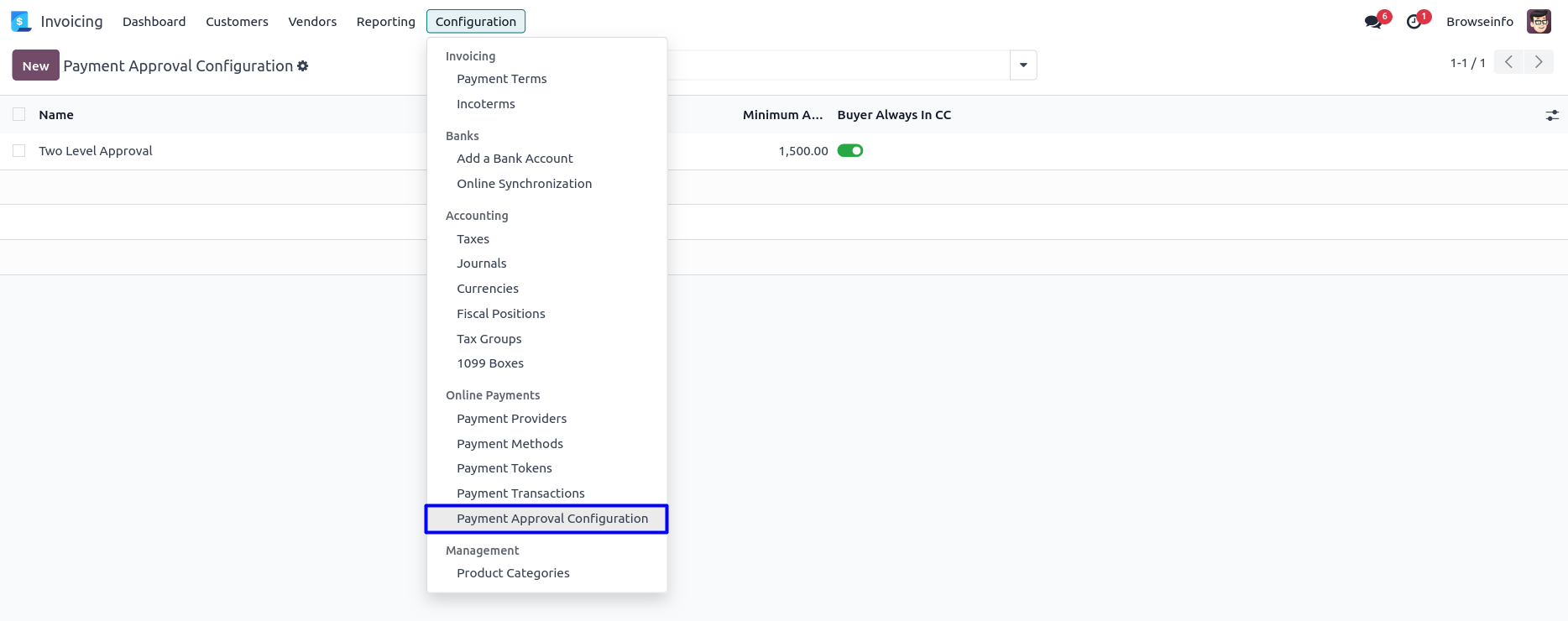Click the Browseinfo user avatar
The width and height of the screenshot is (1568, 621).
(1539, 22)
